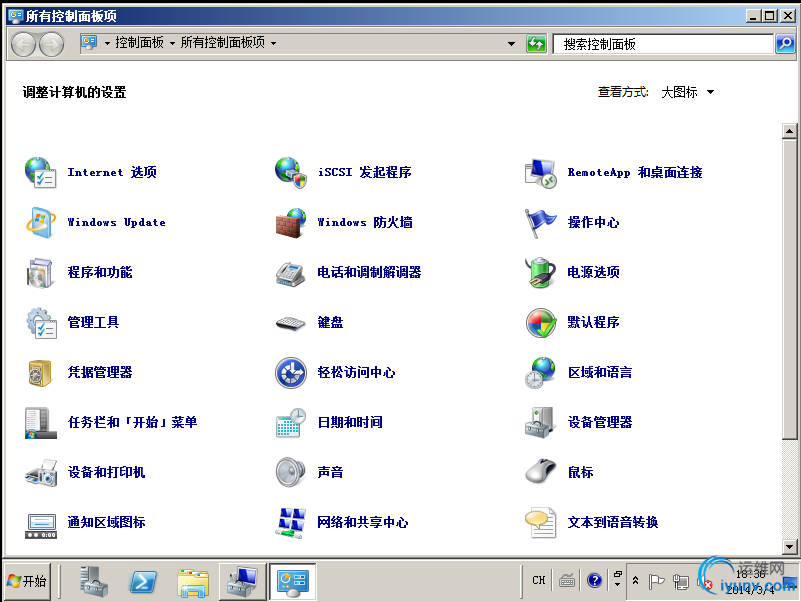Open the 电源选项 battery icon
This screenshot has width=801, height=602.
(541, 272)
